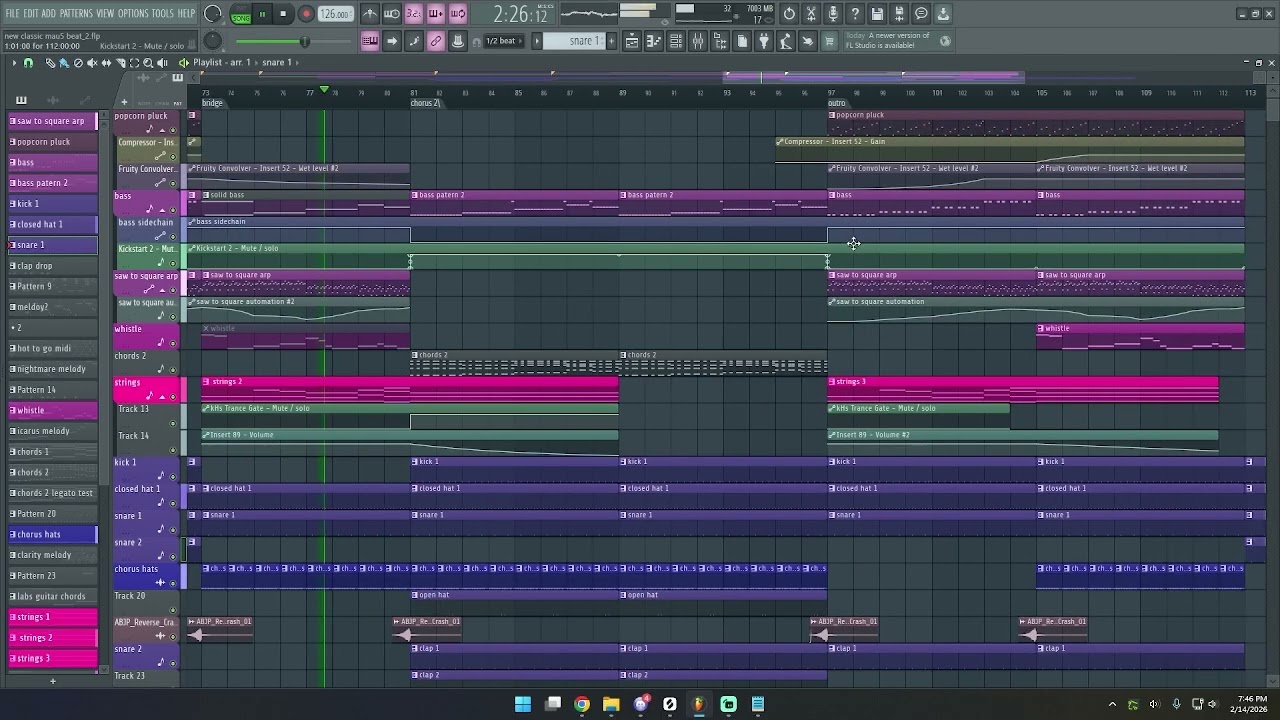Viewport: 1280px width, 720px height.
Task: Open the EDIT menu
Action: [31, 13]
